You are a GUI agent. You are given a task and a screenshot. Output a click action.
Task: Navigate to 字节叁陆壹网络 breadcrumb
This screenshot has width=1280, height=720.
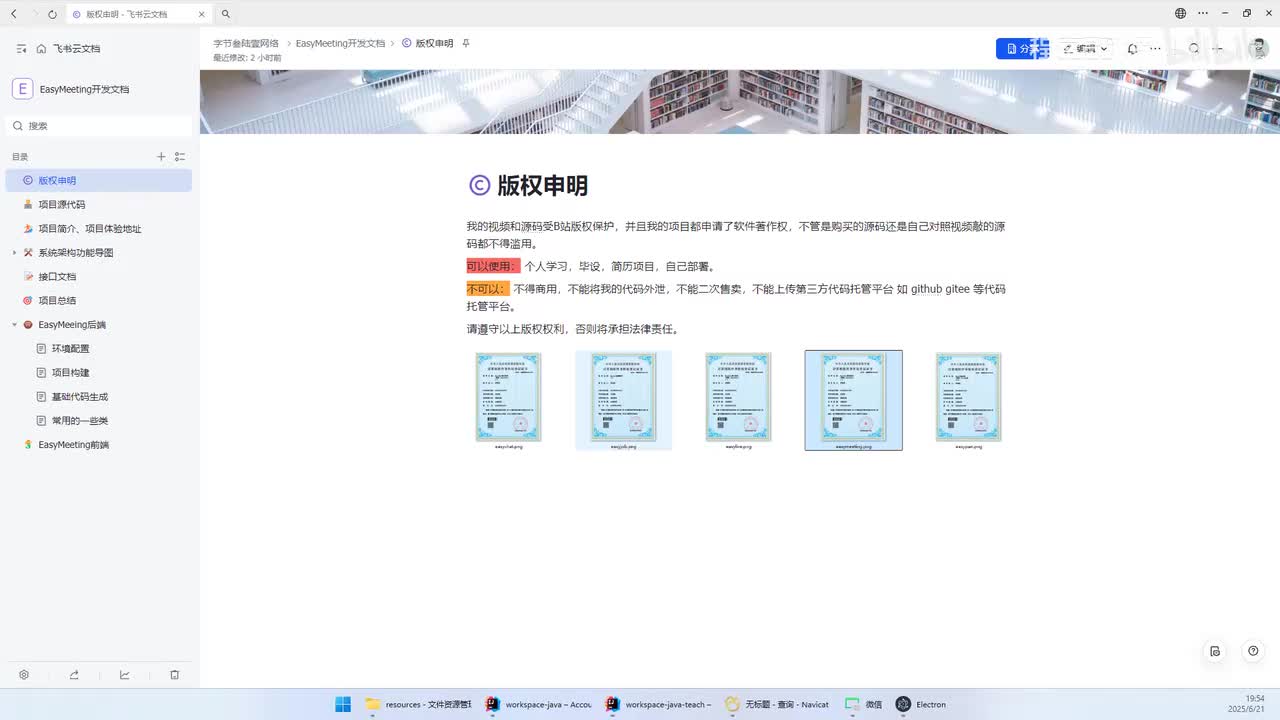[x=246, y=44]
